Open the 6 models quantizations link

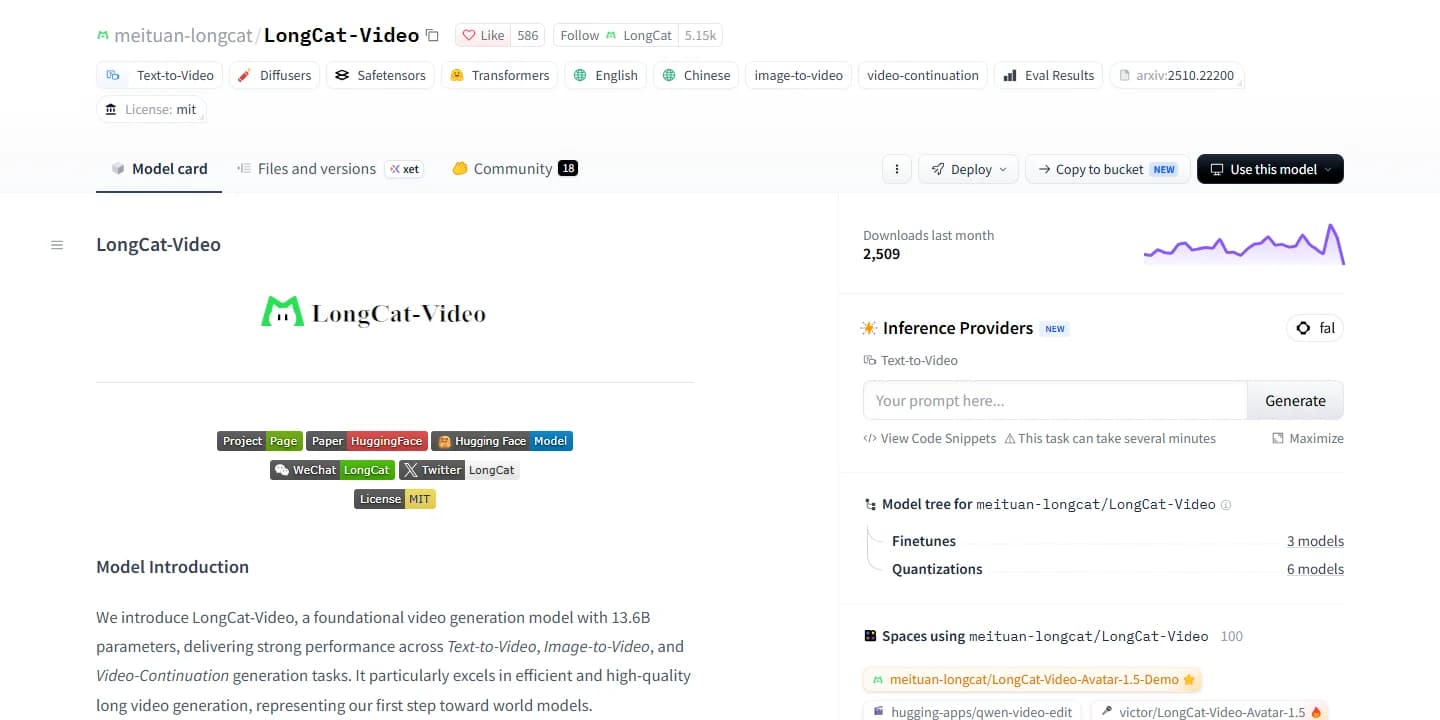(1315, 569)
